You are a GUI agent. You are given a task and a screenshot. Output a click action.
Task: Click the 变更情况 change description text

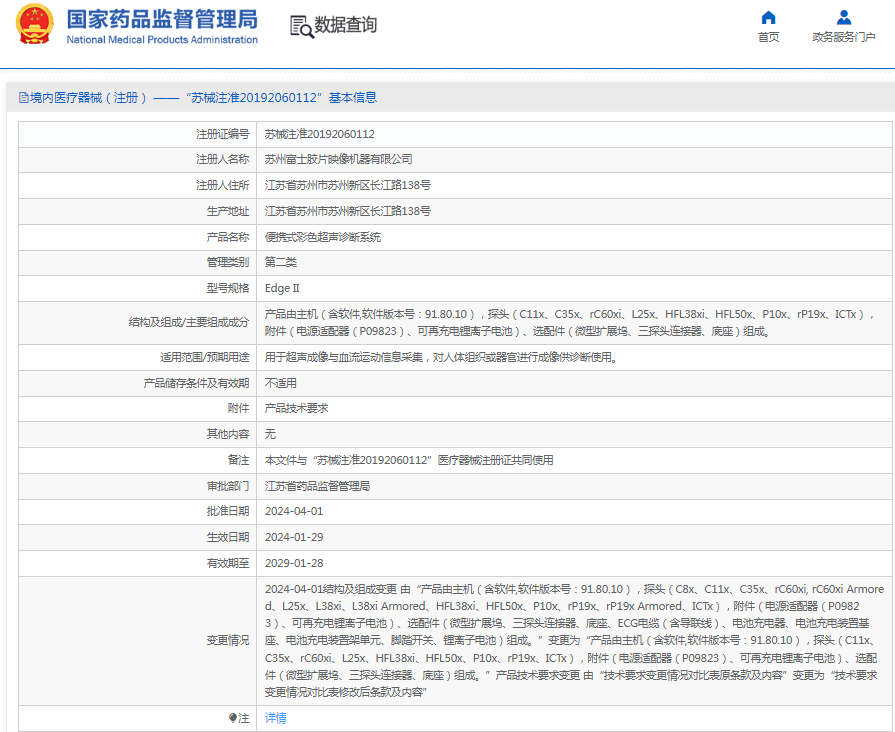(574, 641)
